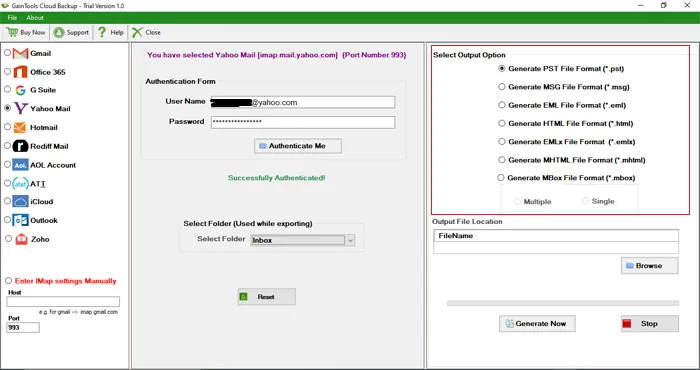
Task: Choose Generate MHTML File Format option
Action: click(502, 160)
